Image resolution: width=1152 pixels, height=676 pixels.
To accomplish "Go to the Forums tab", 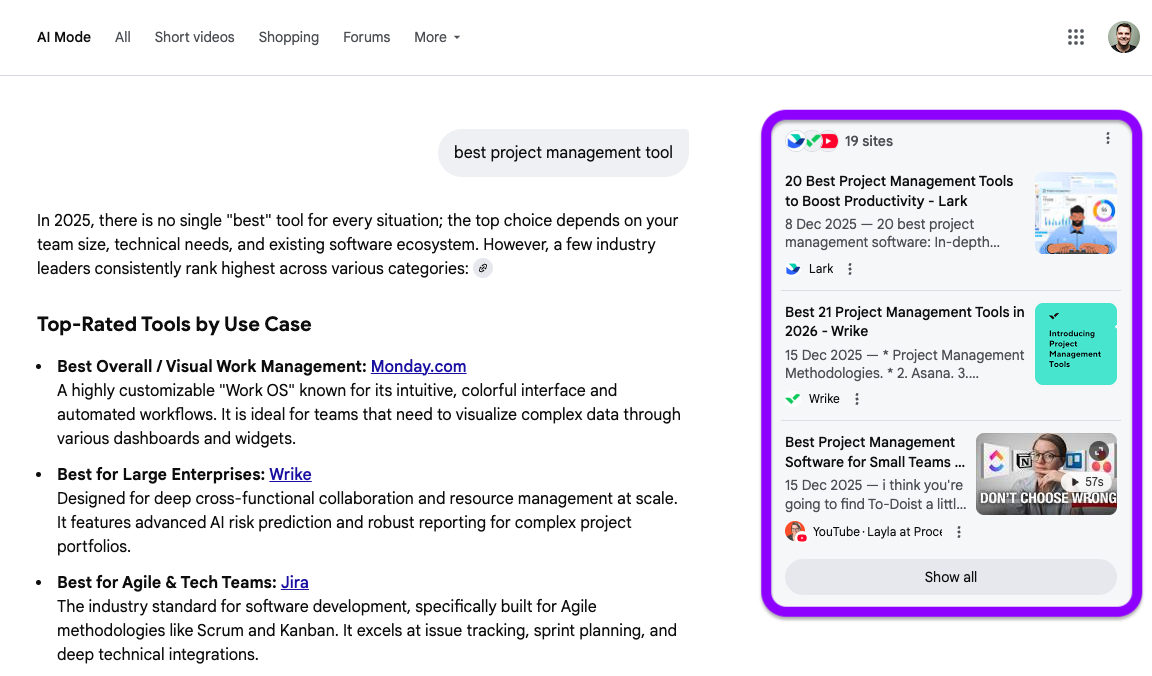I will [x=366, y=37].
